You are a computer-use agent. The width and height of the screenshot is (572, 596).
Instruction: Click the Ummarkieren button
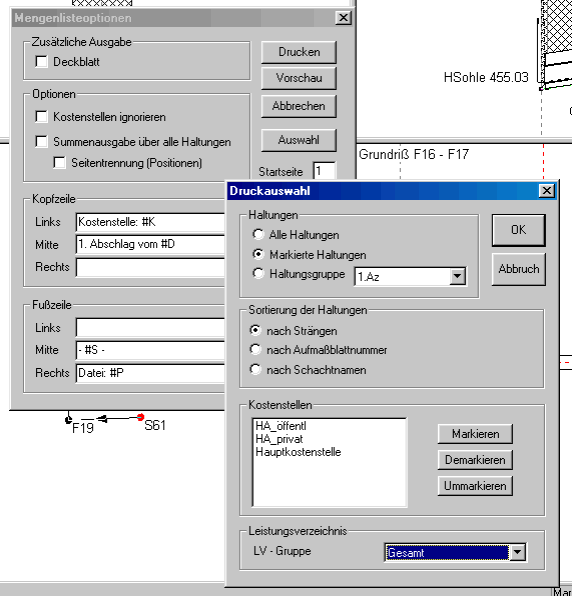coord(475,486)
